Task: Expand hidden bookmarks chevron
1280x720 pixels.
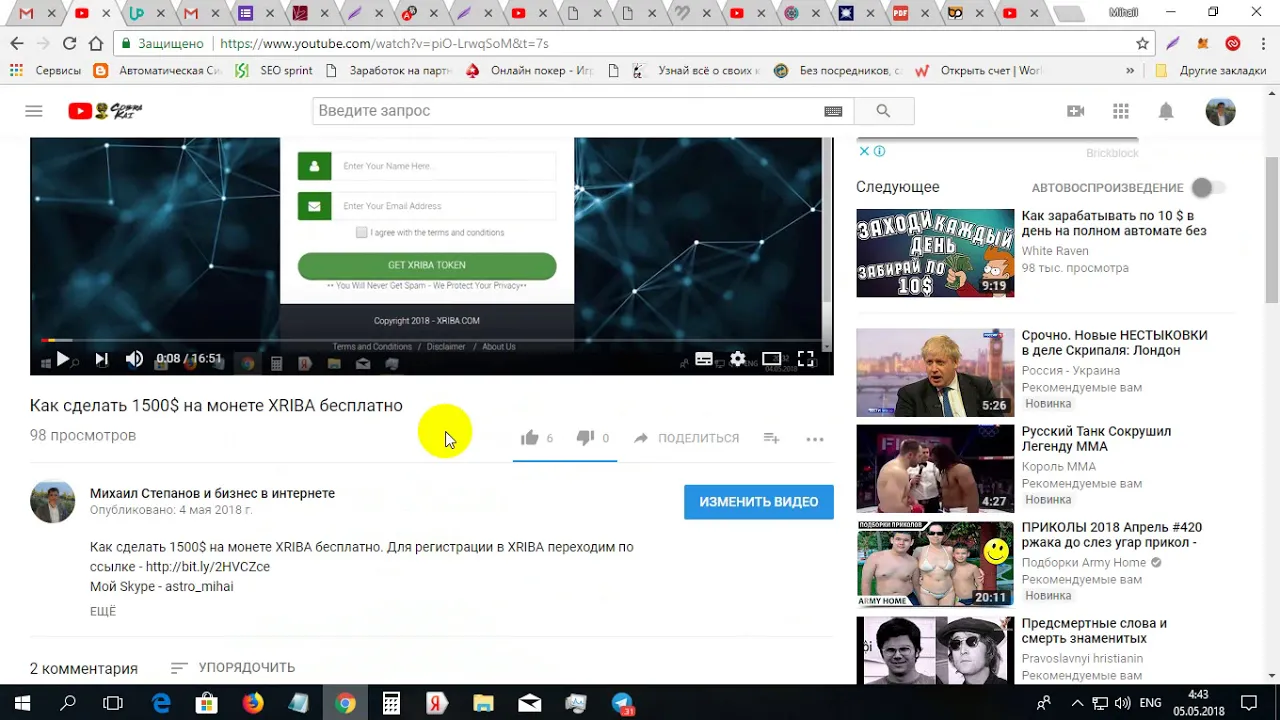Action: point(1130,71)
